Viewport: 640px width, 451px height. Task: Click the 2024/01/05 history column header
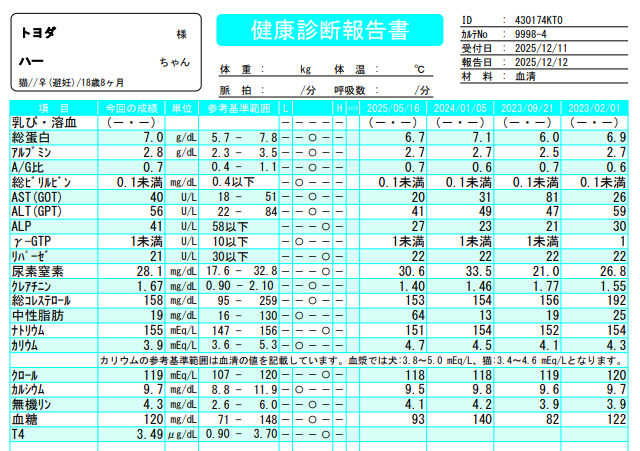[460, 108]
